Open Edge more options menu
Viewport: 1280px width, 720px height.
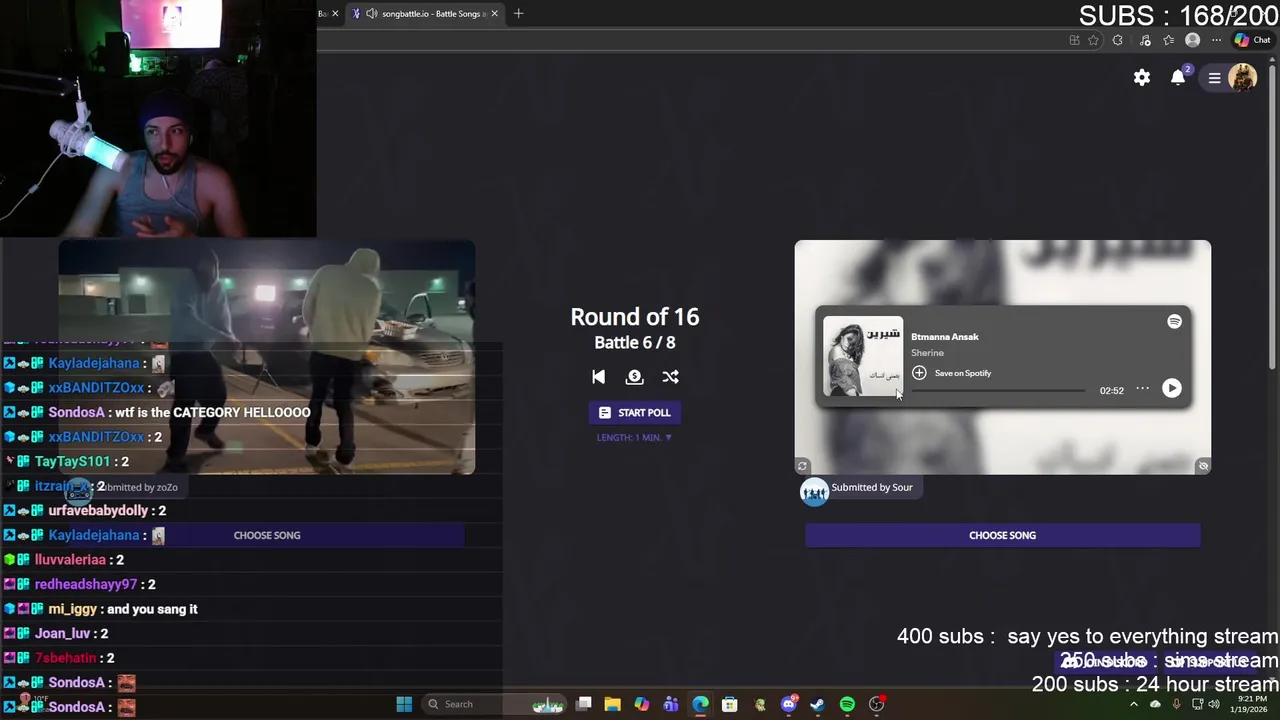pyautogui.click(x=1216, y=40)
